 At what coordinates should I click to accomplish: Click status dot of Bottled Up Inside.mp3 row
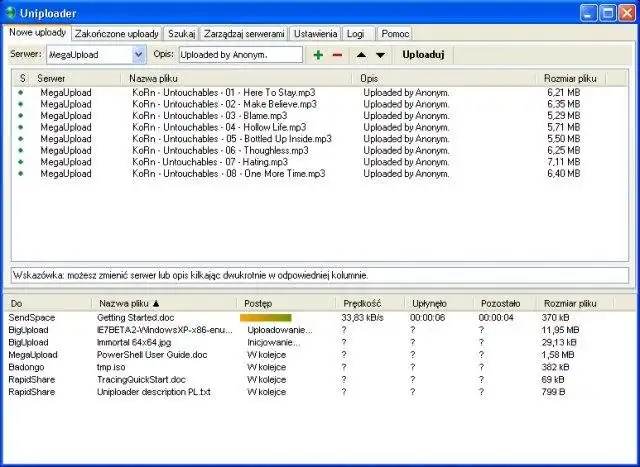(20, 139)
